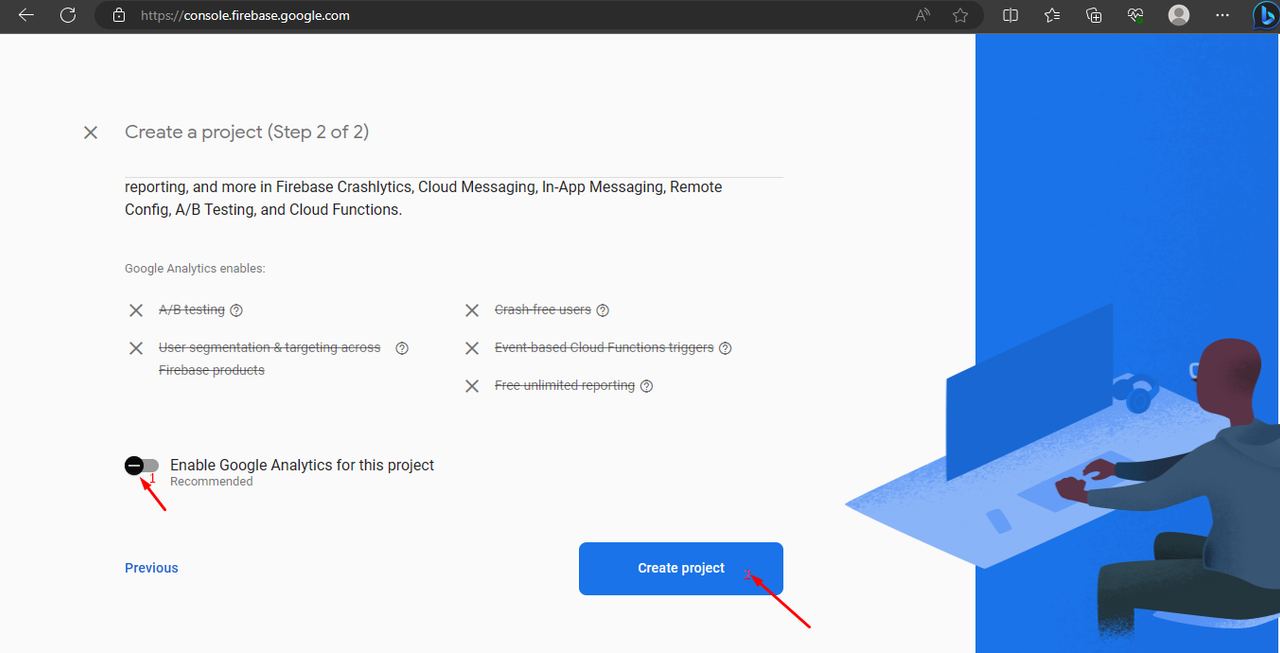Navigate back using the browser back arrow
1280x653 pixels.
[25, 15]
